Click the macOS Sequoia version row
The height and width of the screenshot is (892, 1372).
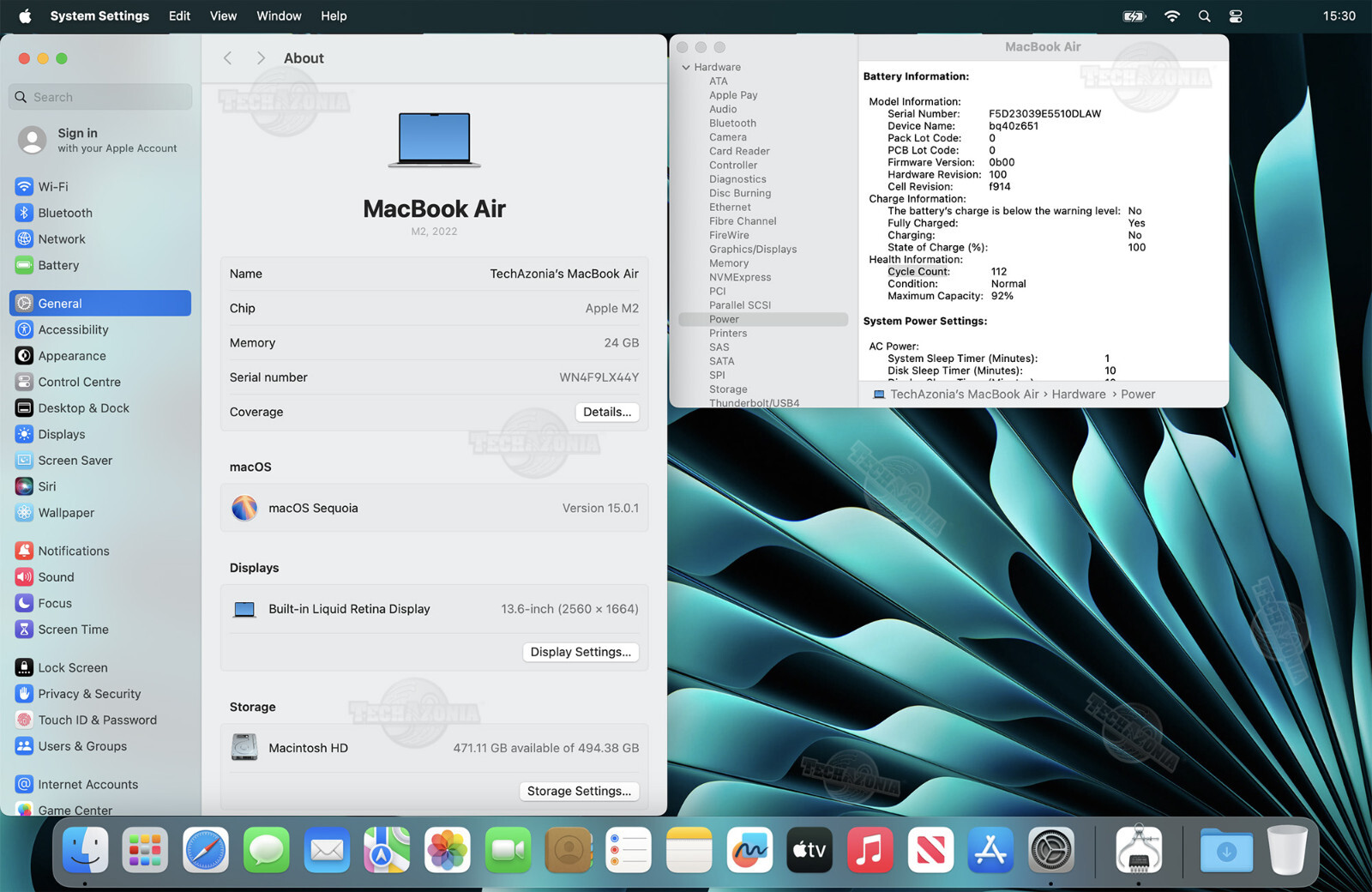(434, 508)
